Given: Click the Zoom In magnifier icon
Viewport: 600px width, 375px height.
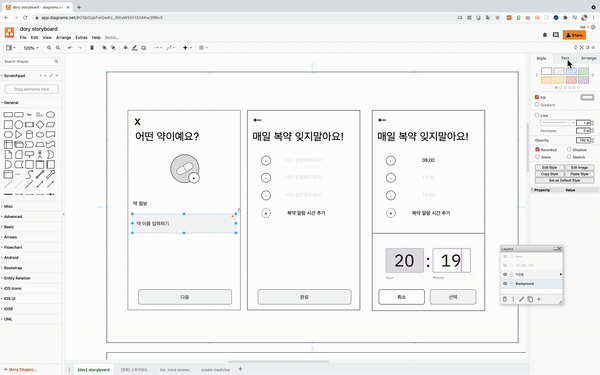Looking at the screenshot, I should pyautogui.click(x=49, y=48).
